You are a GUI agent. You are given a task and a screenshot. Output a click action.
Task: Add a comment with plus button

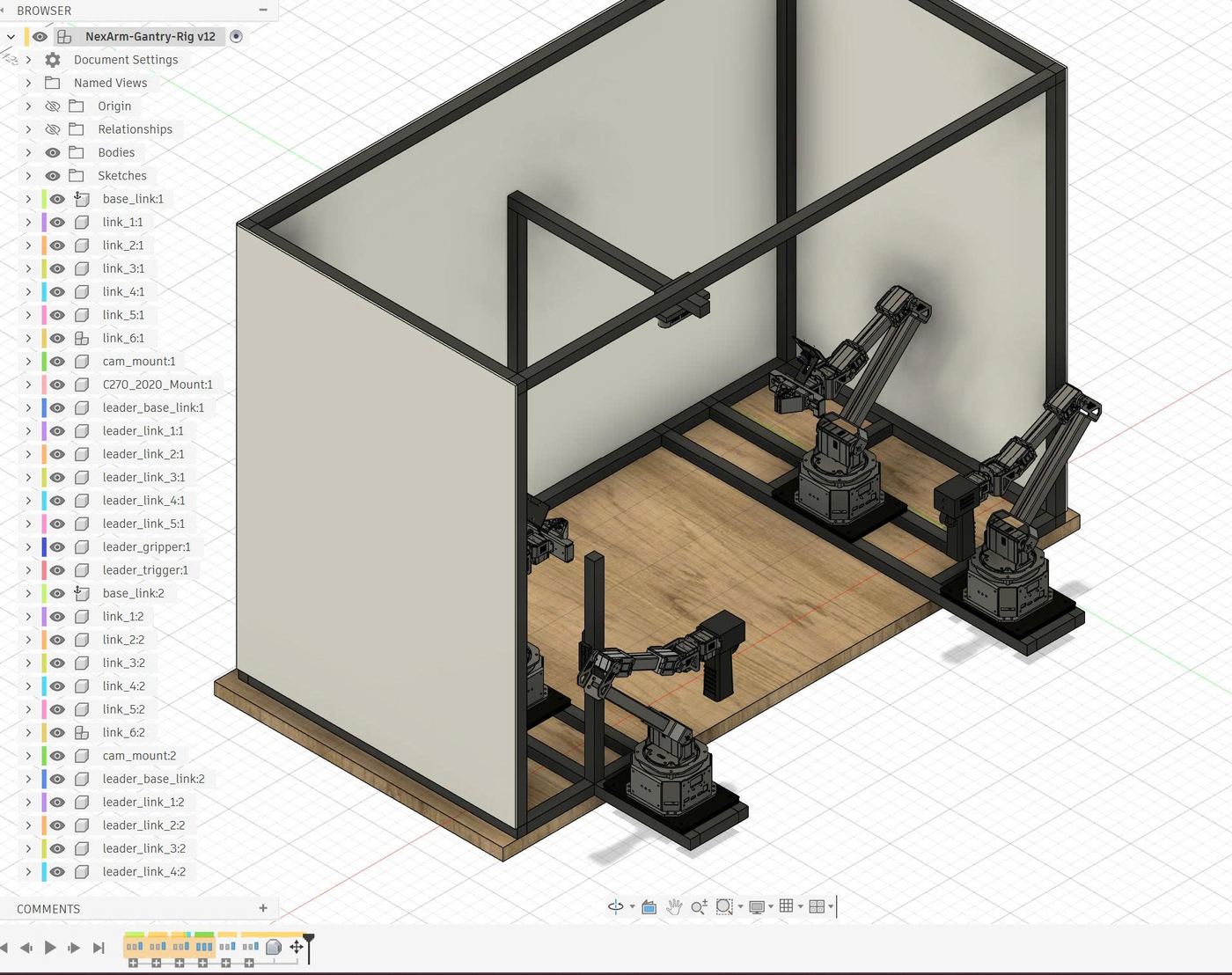[263, 908]
